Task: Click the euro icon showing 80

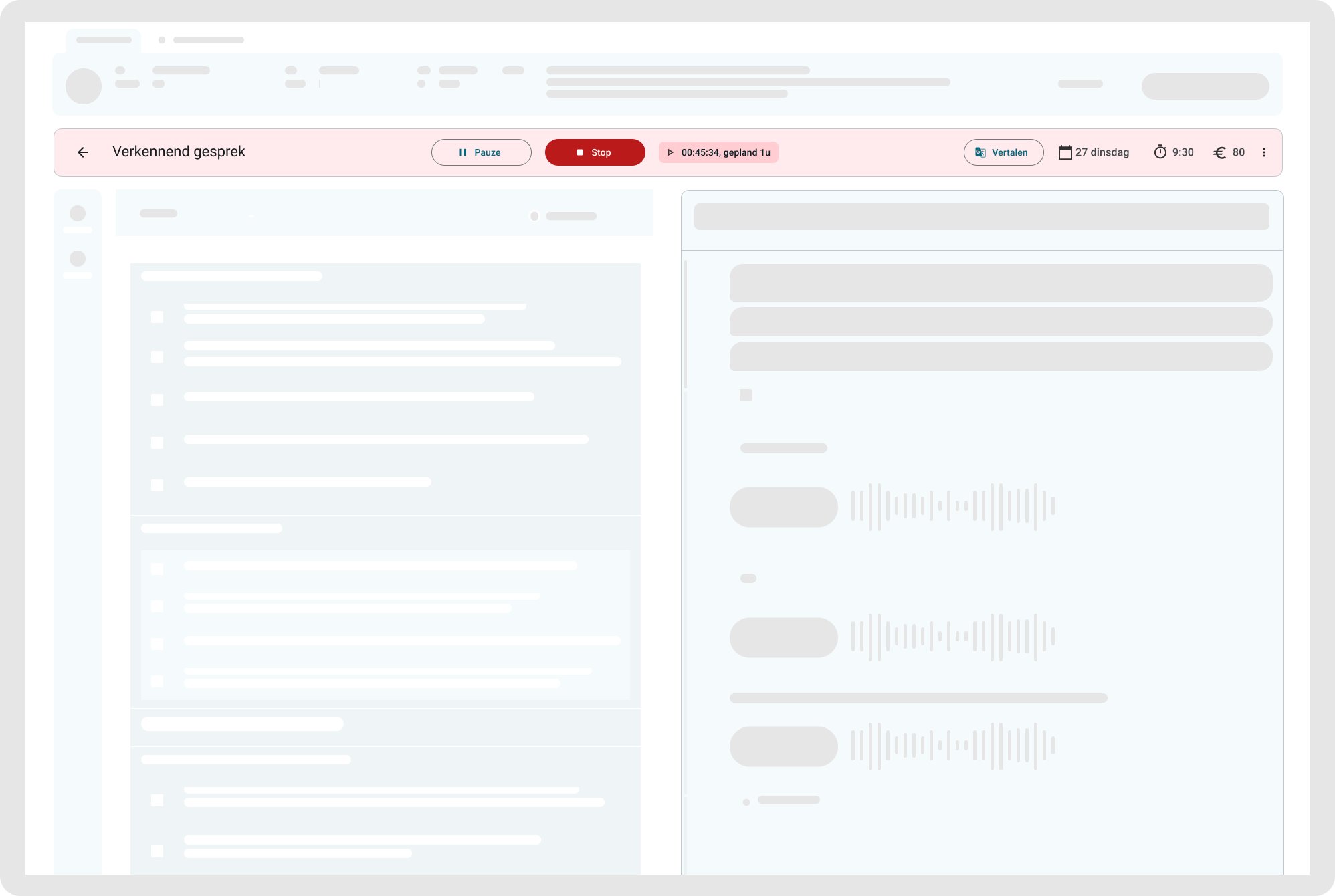Action: [1220, 152]
